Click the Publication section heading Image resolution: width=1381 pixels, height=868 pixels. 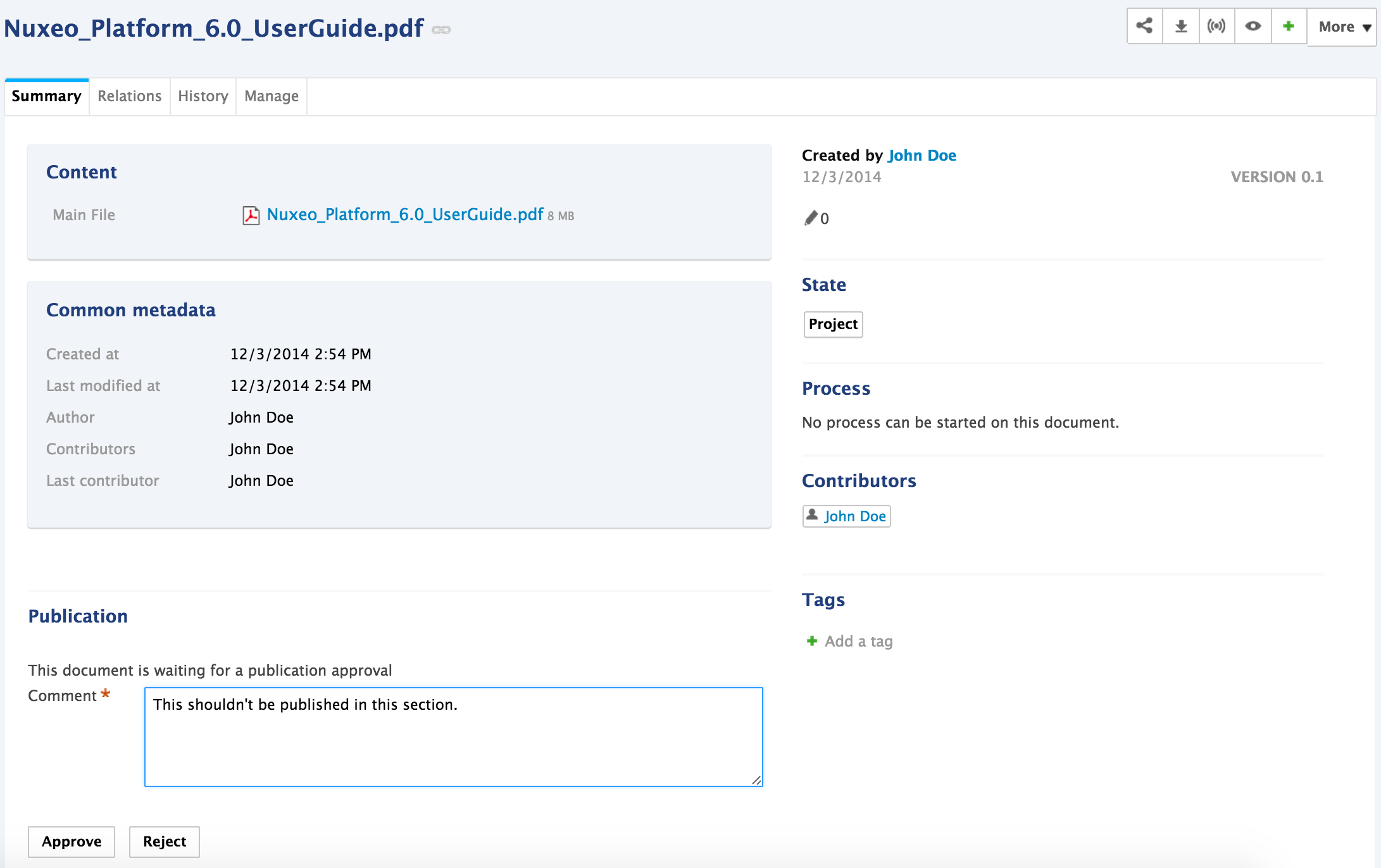click(x=78, y=616)
